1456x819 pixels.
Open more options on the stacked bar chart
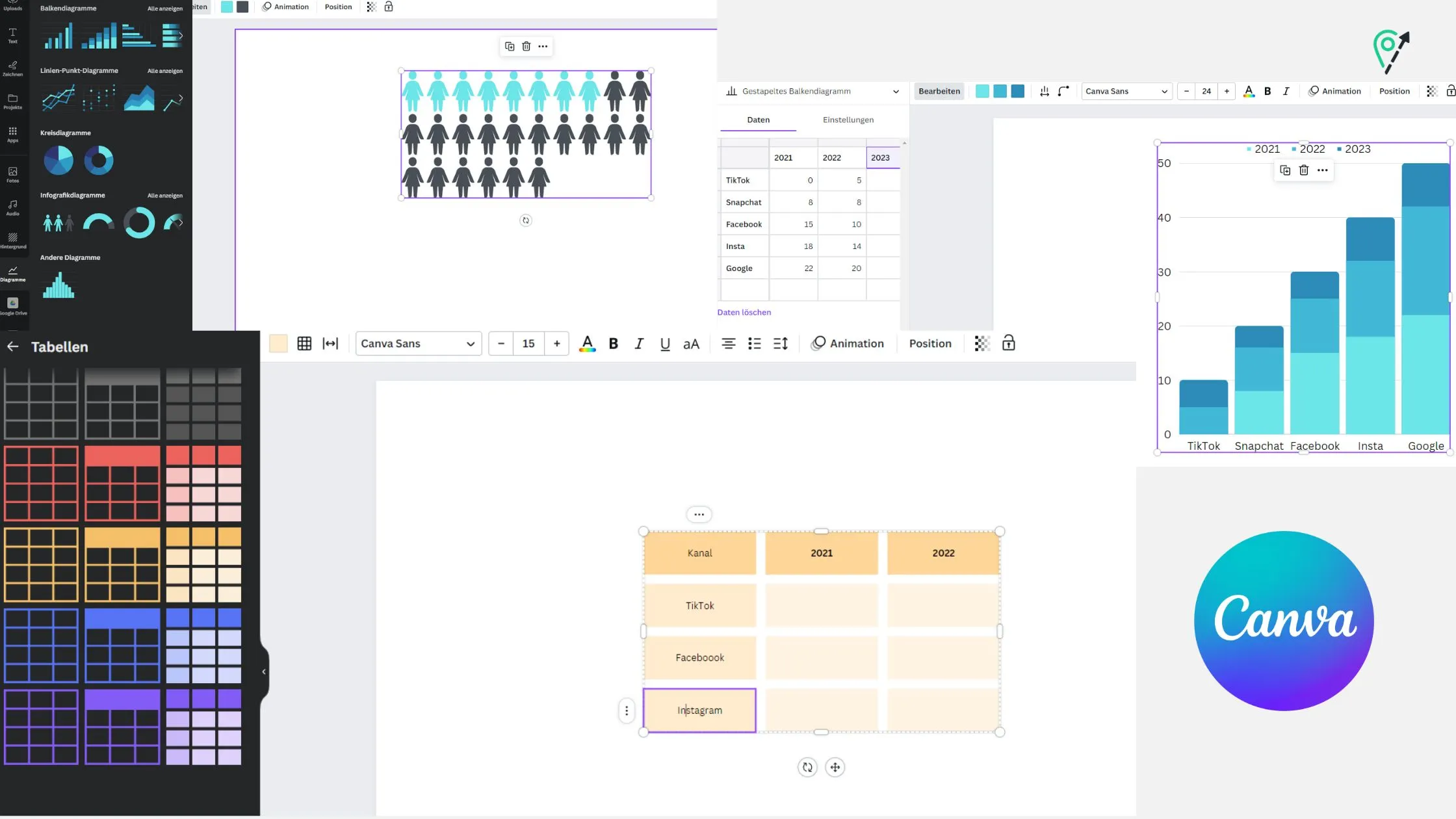click(x=1322, y=170)
